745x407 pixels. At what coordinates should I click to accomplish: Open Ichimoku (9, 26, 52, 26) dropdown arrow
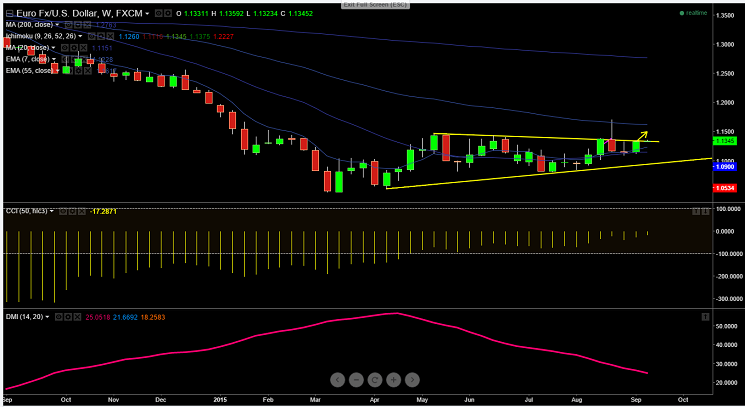[x=80, y=36]
